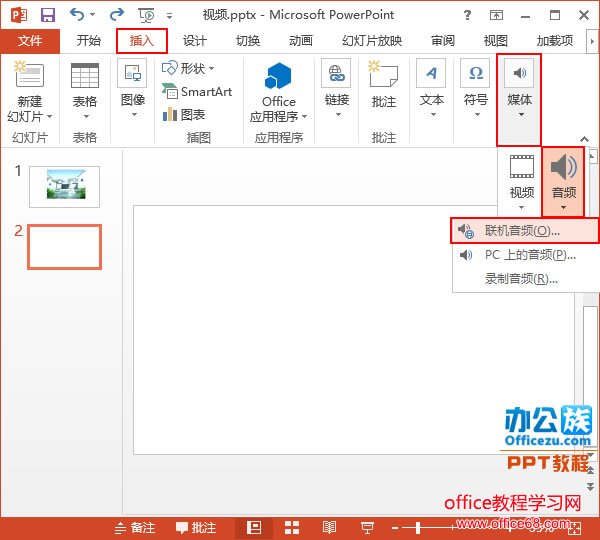Go to next slide double-arrow button
Screen dimensions: 600x540
pos(590,486)
